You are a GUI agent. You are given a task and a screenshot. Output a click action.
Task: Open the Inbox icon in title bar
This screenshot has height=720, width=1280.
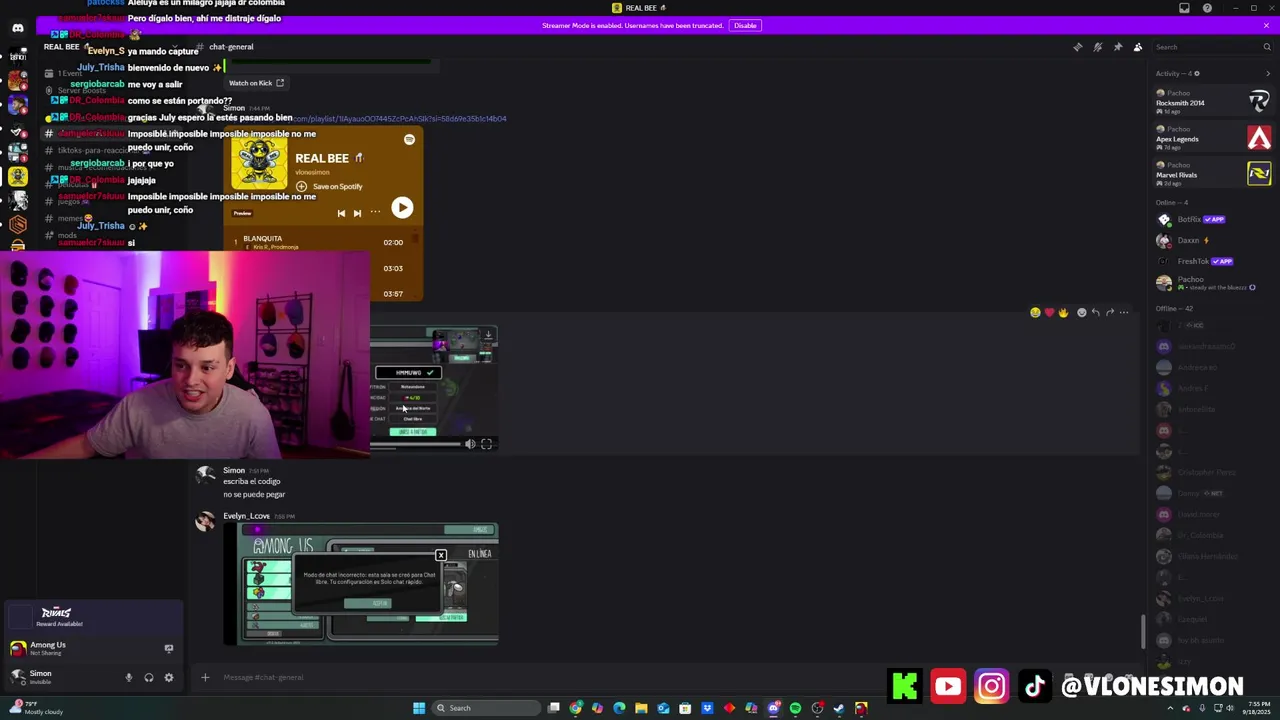[1184, 8]
